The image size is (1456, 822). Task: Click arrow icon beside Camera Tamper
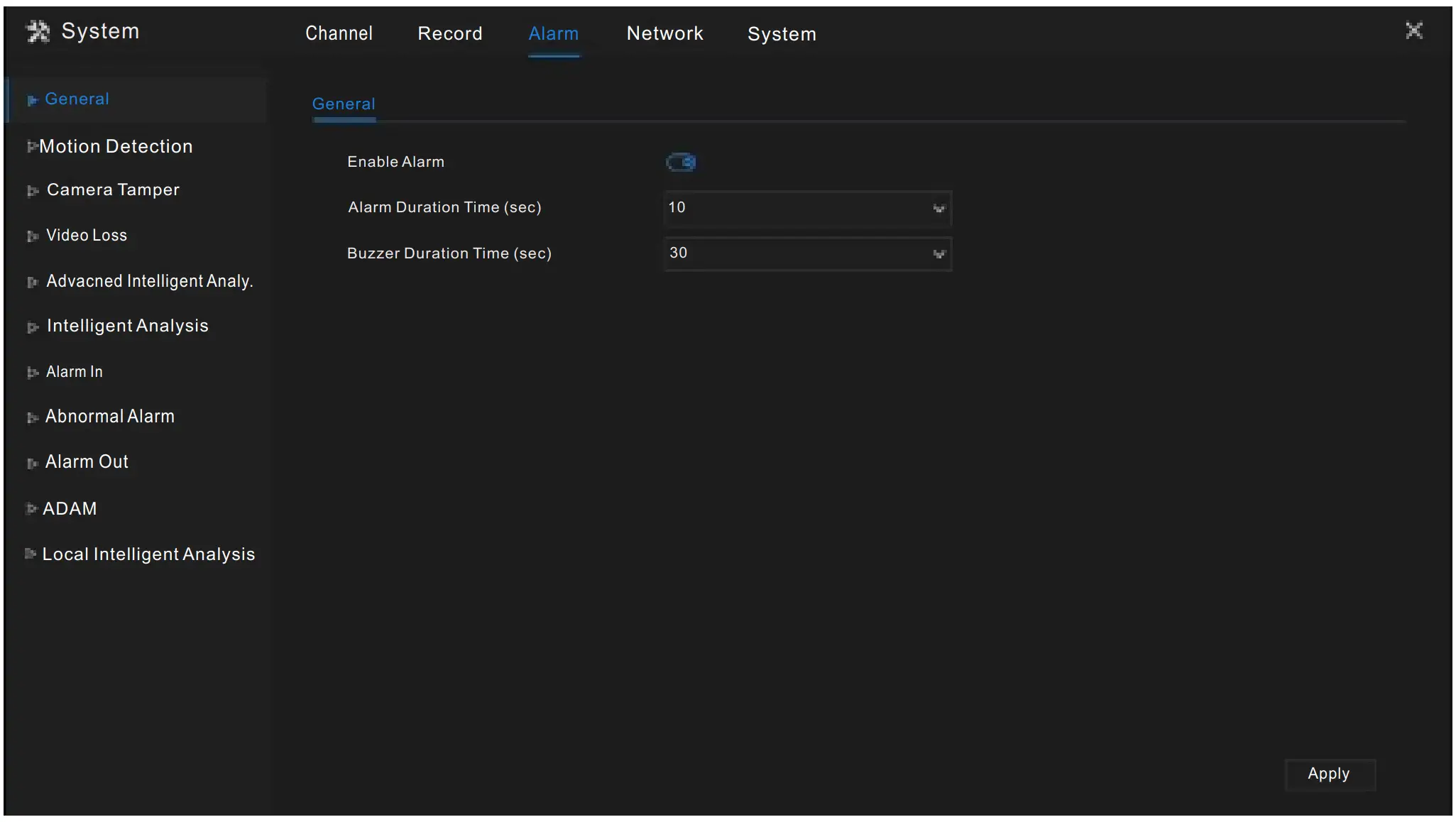[32, 191]
